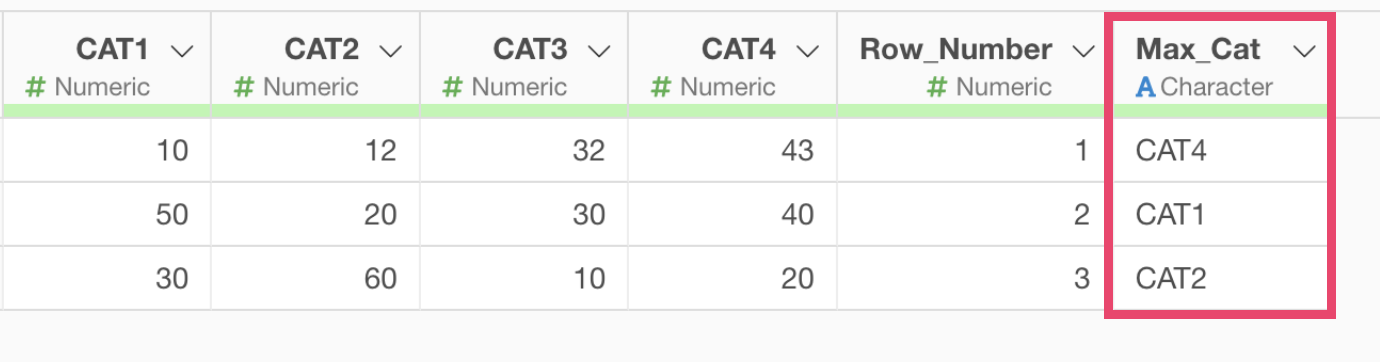The image size is (1380, 362).
Task: Select the Max_Cat cell showing CAT2
Action: pyautogui.click(x=1219, y=278)
